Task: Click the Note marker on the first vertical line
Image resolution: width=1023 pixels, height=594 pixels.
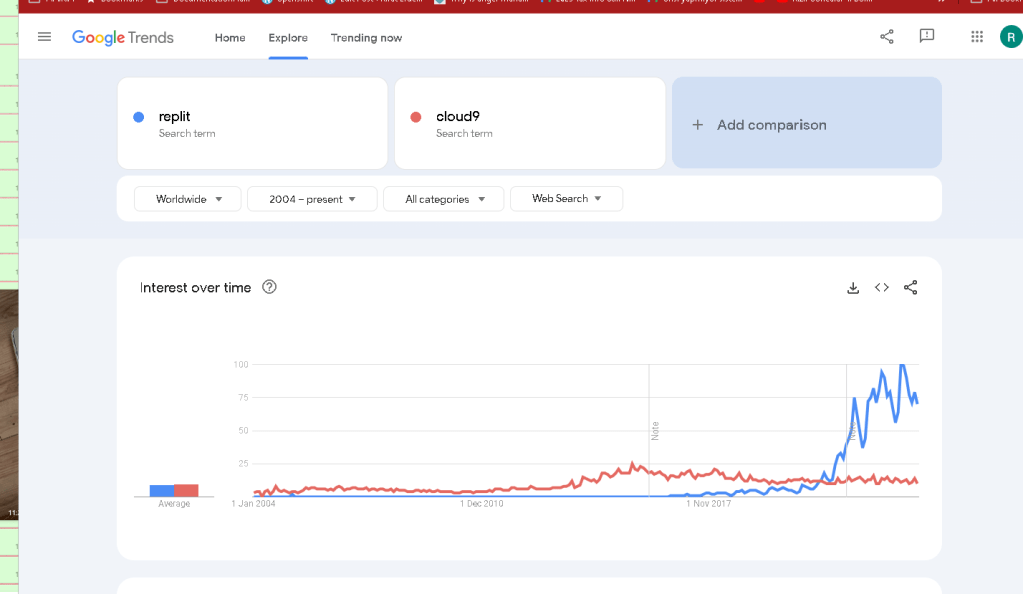Action: pyautogui.click(x=655, y=431)
